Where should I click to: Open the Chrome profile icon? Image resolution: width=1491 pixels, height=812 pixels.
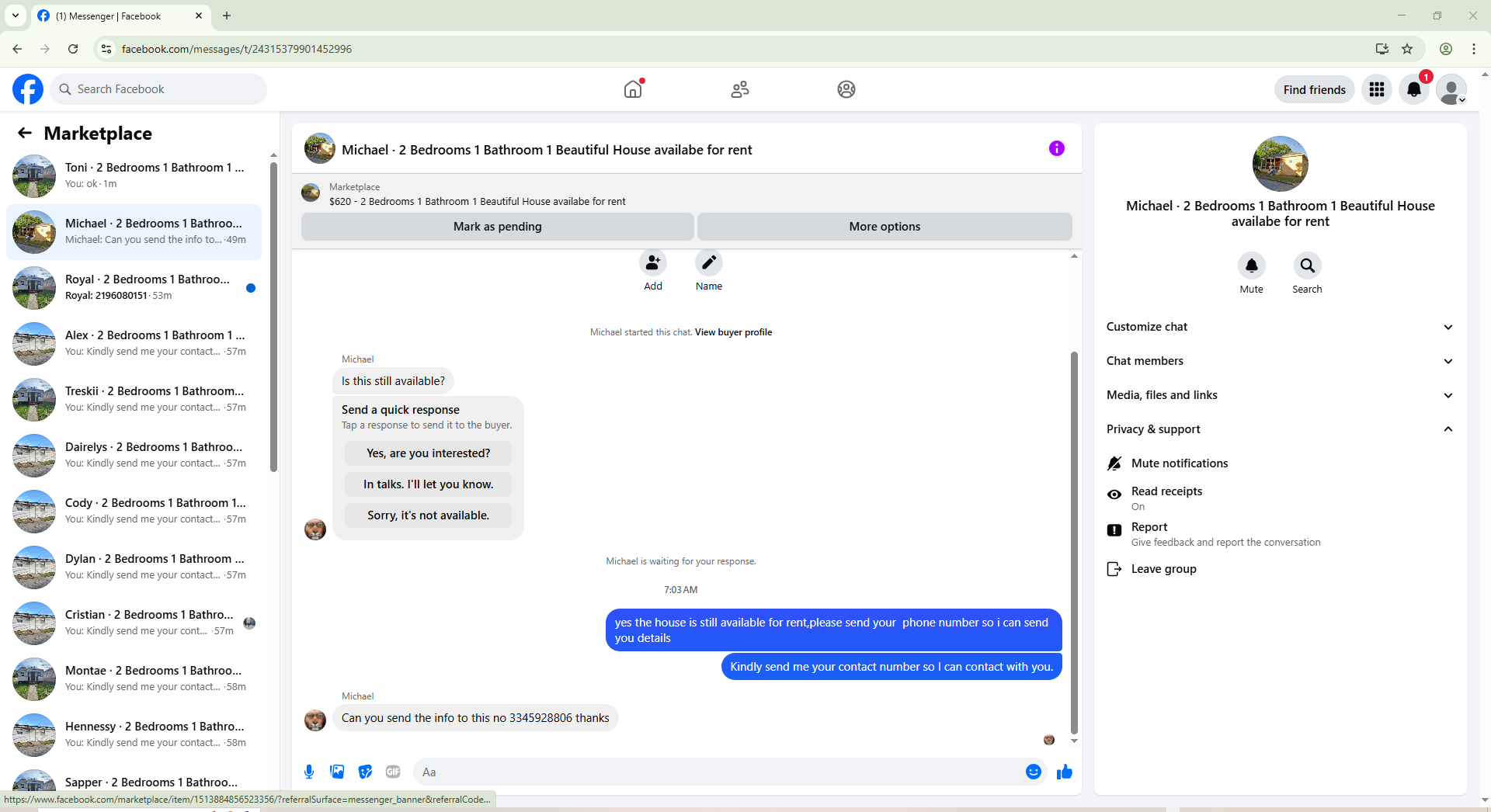tap(1446, 49)
